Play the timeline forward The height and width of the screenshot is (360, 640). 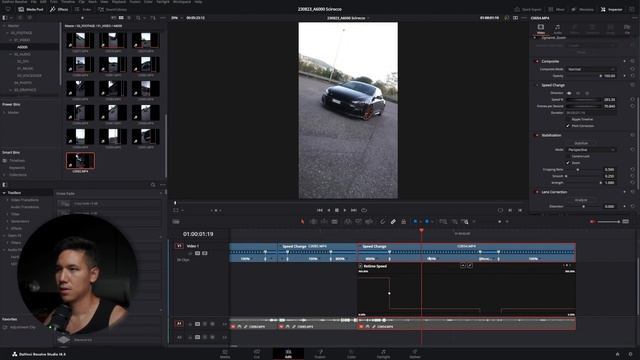point(345,210)
